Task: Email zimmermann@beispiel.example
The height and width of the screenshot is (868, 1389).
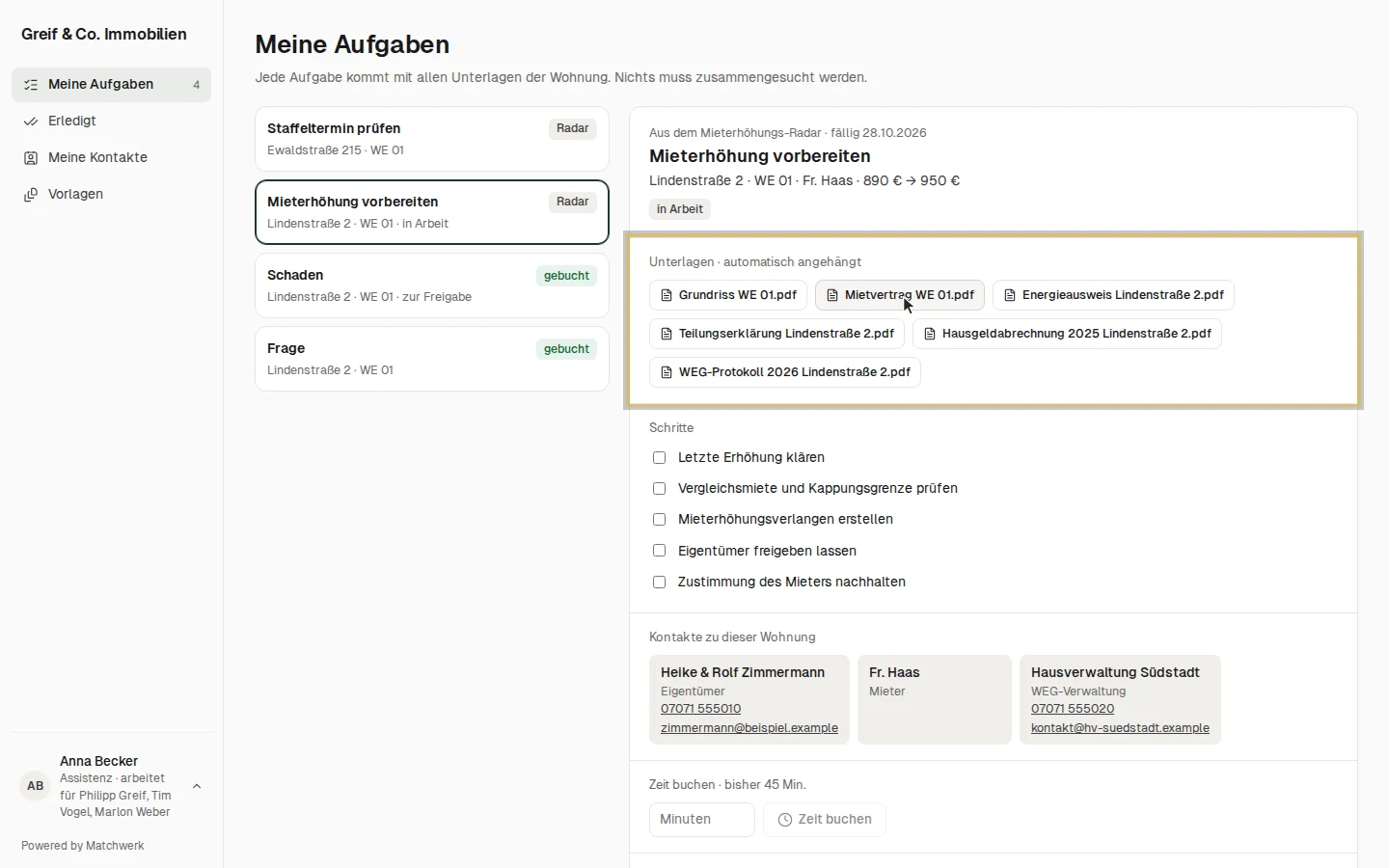Action: (x=749, y=728)
